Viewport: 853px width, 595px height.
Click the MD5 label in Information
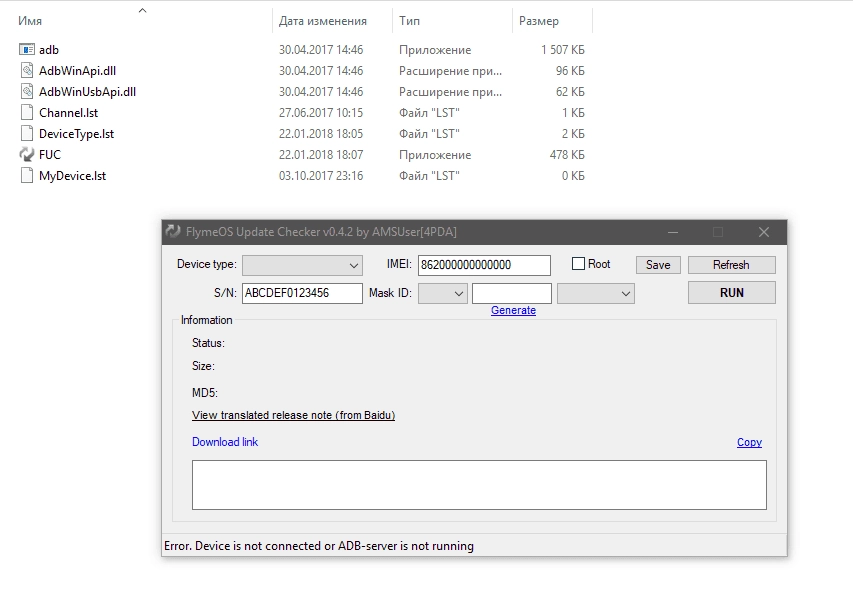click(205, 393)
